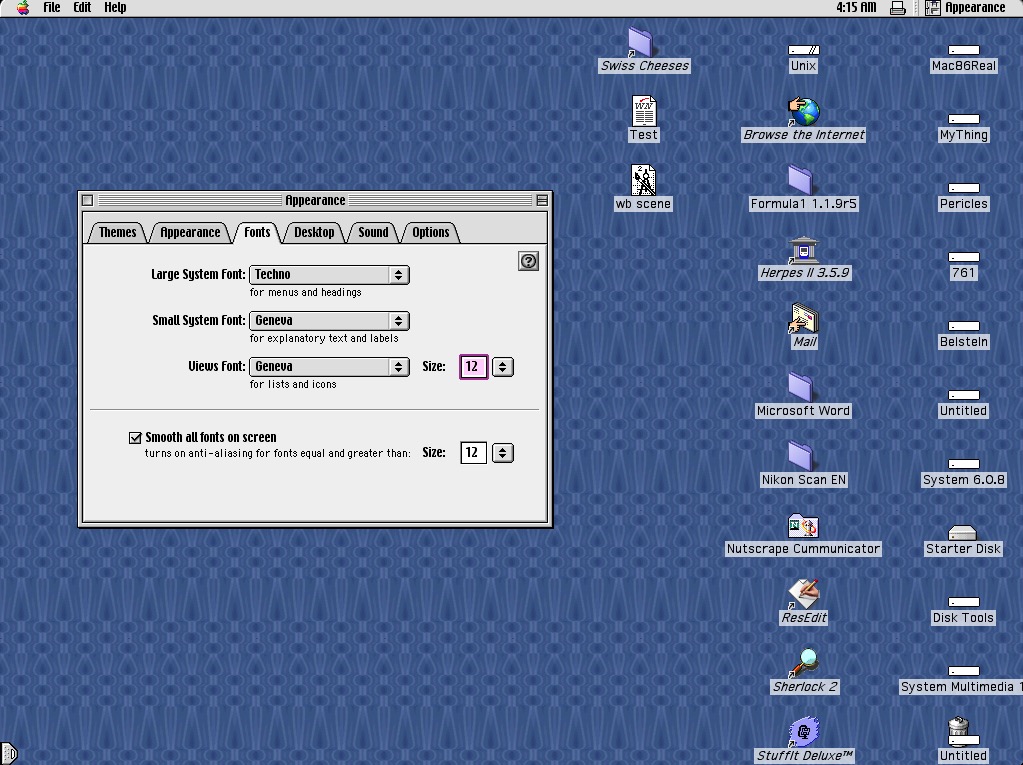Image resolution: width=1023 pixels, height=765 pixels.
Task: Select the 761 disk icon
Action: pyautogui.click(x=964, y=257)
